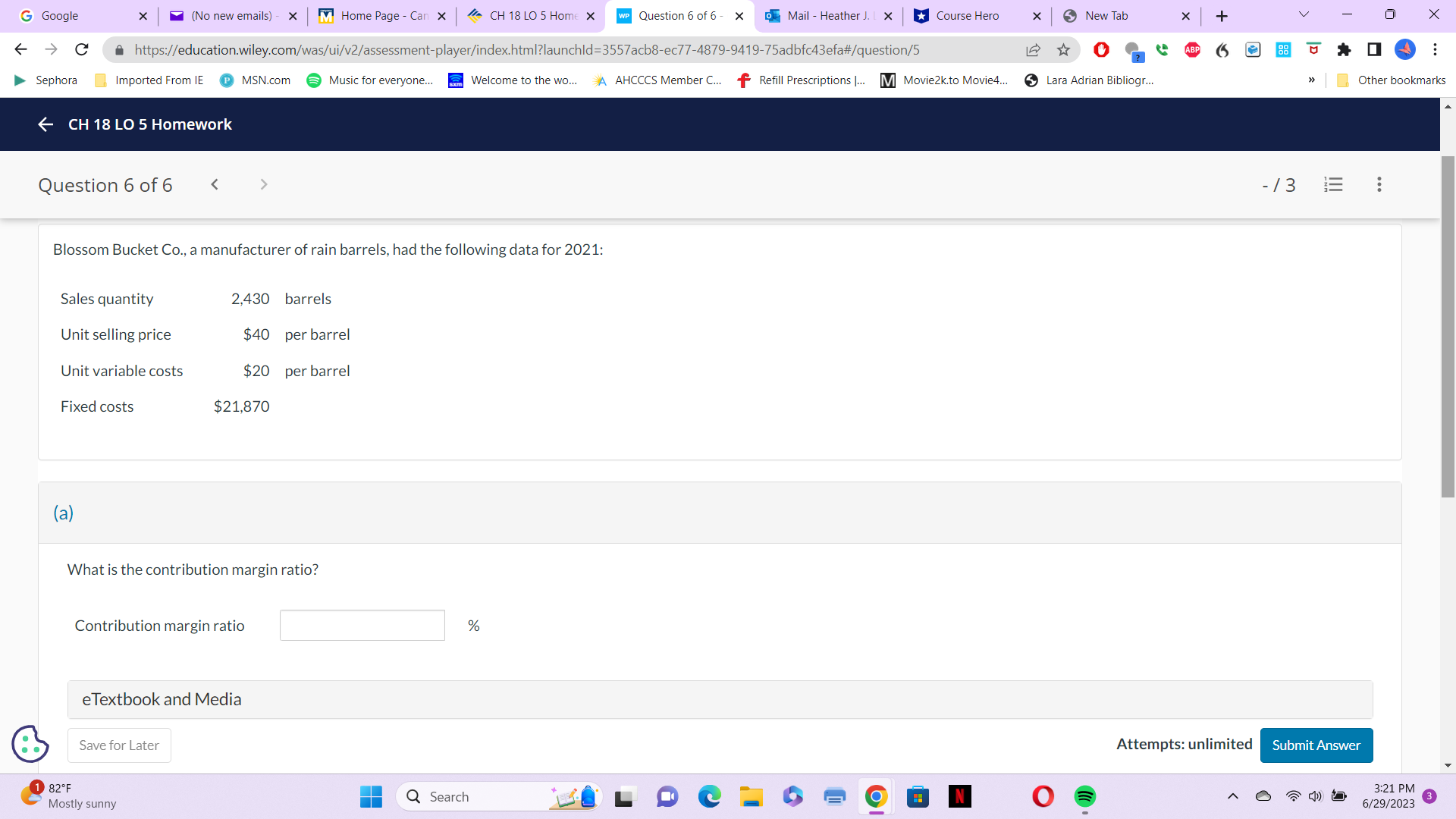Screen dimensions: 1456x819
Task: Click the Save for Later button
Action: 119,745
